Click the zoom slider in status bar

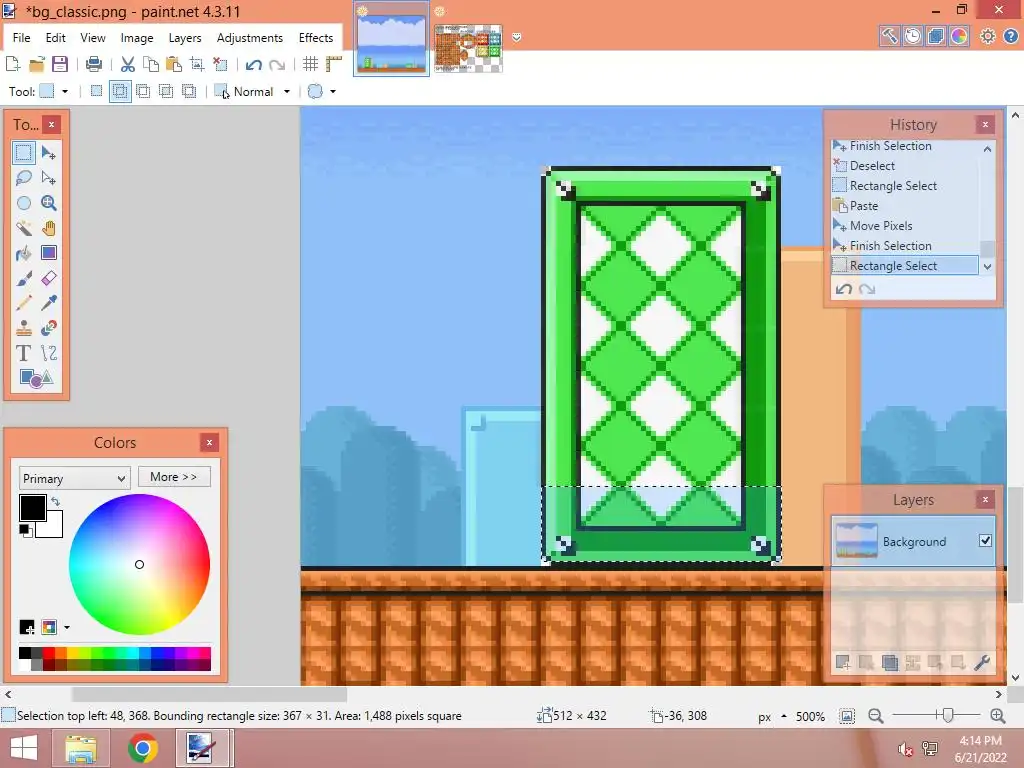click(x=936, y=716)
